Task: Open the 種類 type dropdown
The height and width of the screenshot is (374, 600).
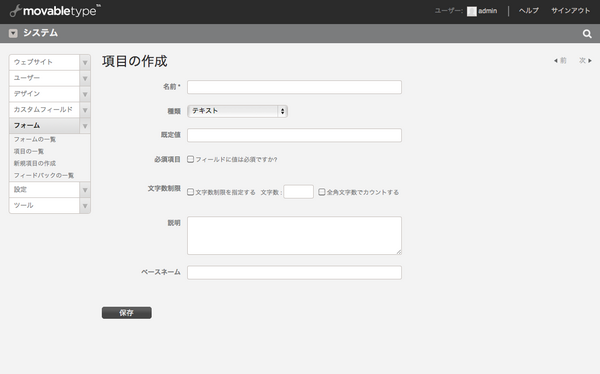Action: click(x=237, y=111)
